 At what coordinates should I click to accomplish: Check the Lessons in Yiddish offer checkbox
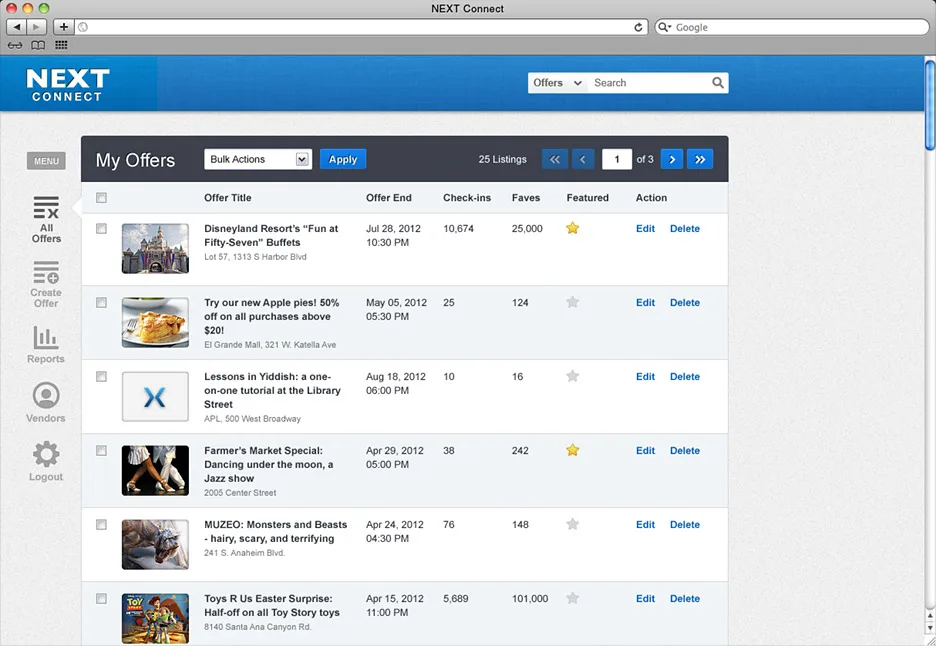tap(101, 377)
